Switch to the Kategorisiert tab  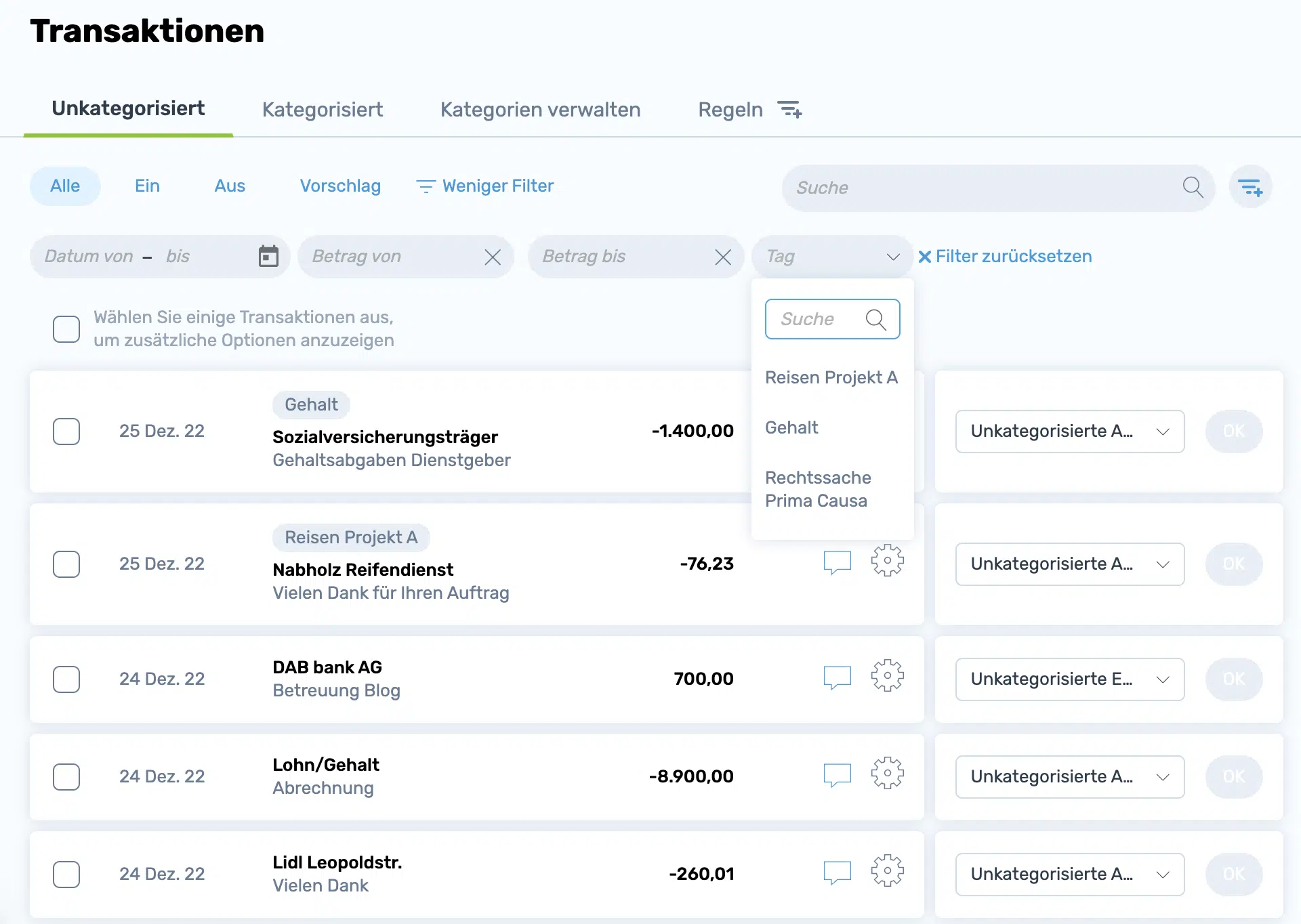323,110
